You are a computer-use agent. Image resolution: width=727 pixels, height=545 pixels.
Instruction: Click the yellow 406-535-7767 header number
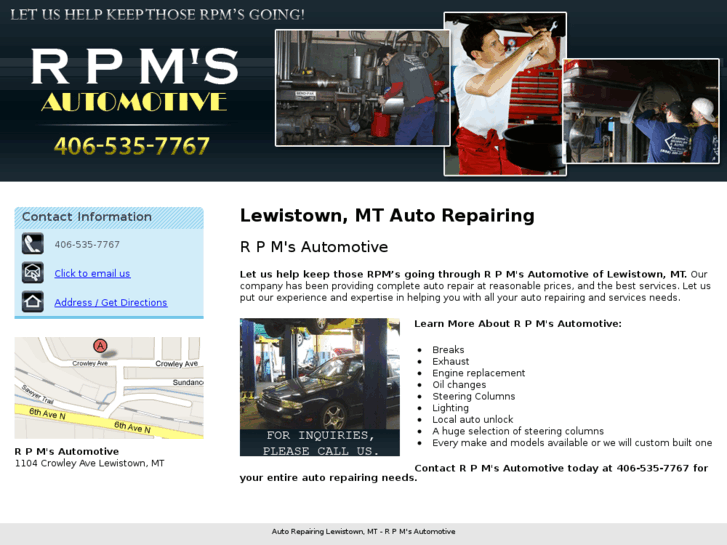[132, 146]
